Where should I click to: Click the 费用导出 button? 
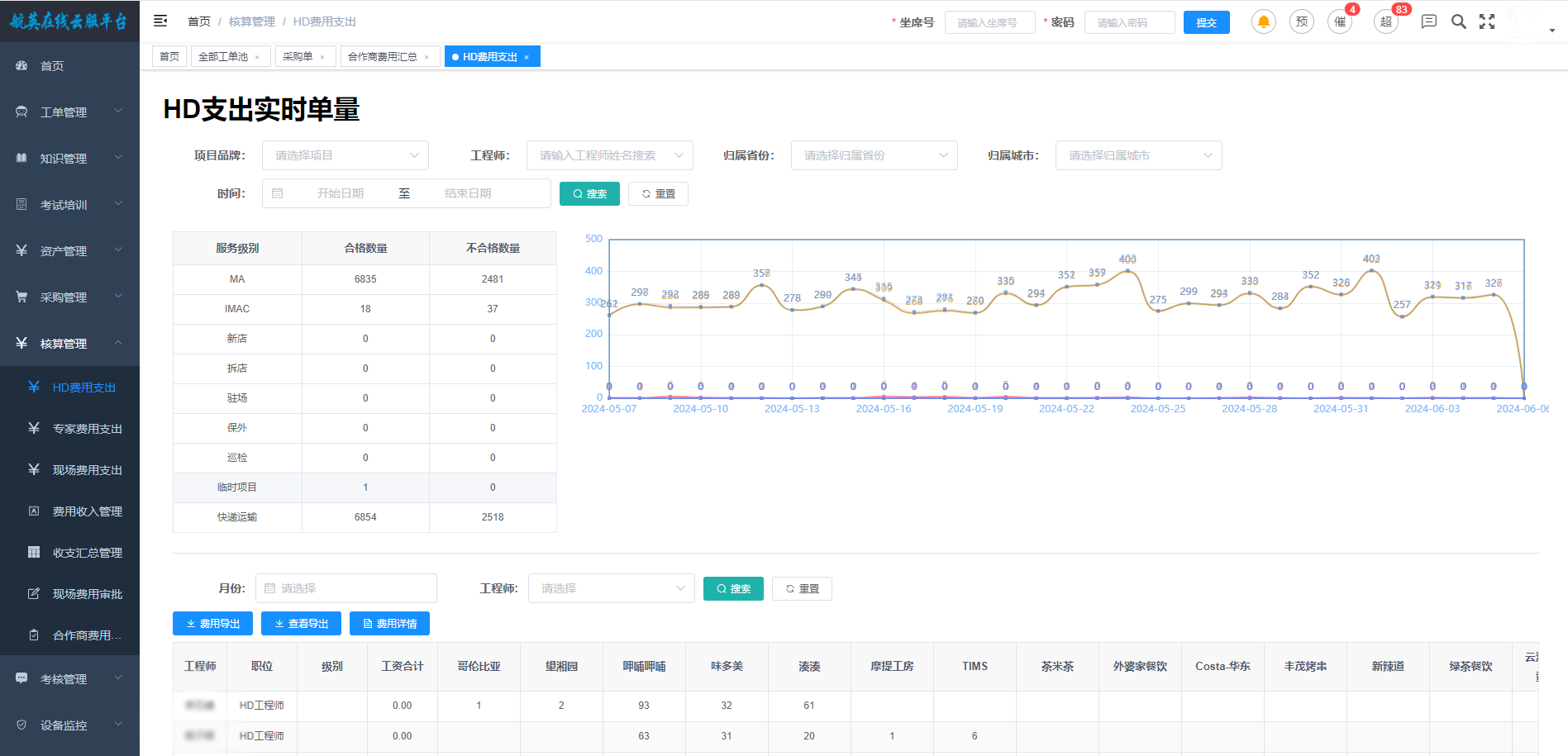[x=212, y=624]
